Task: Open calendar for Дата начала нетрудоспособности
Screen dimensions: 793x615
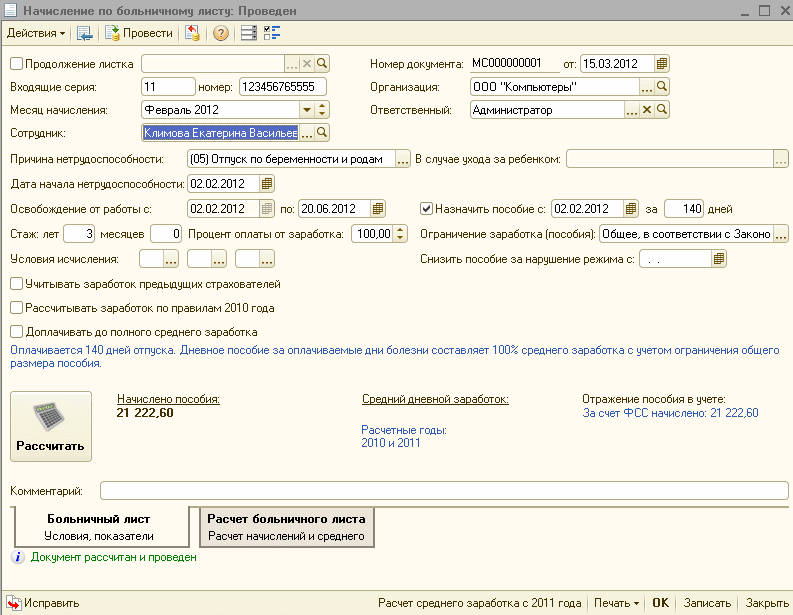Action: click(x=266, y=184)
